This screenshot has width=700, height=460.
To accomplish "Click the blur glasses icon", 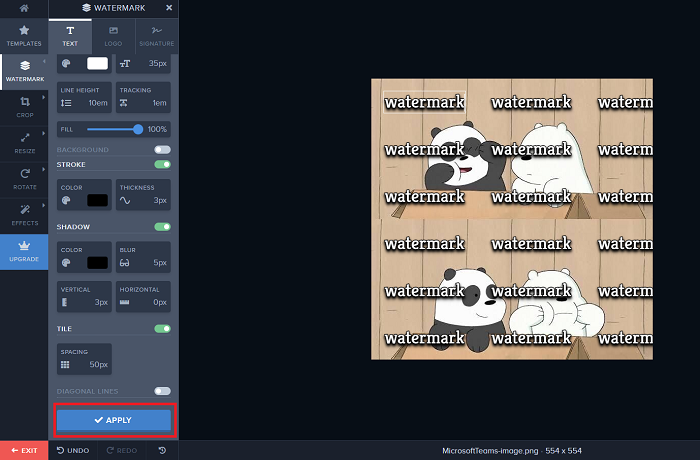I will (125, 263).
